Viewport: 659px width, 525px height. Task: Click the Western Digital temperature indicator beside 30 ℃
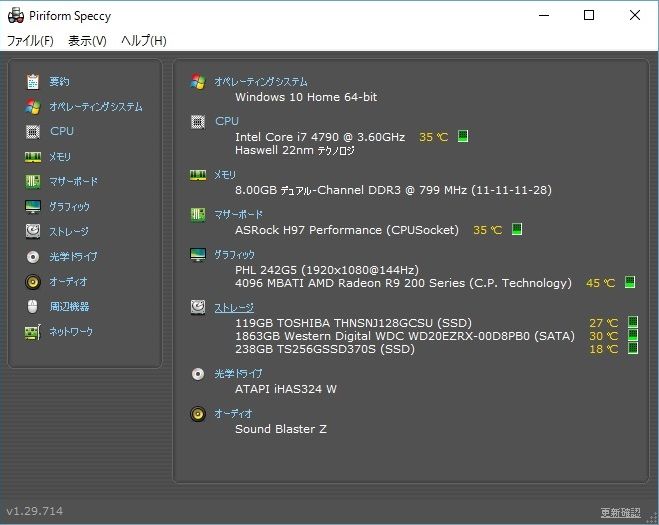[633, 335]
